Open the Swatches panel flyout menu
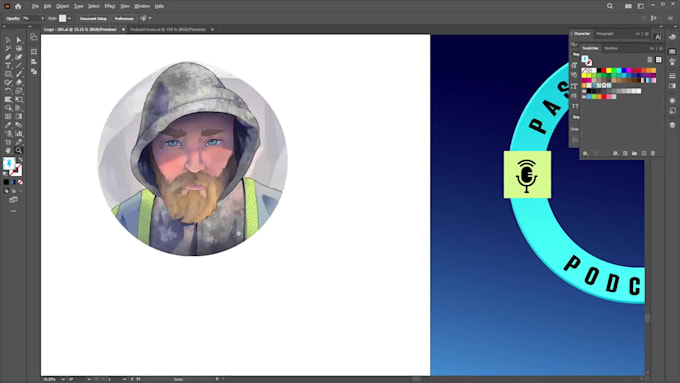680x383 pixels. [660, 48]
